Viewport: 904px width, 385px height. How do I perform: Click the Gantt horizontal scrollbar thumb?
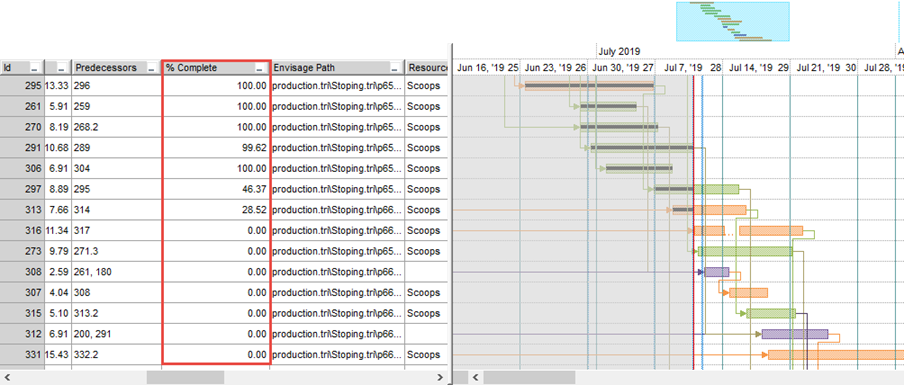point(529,378)
